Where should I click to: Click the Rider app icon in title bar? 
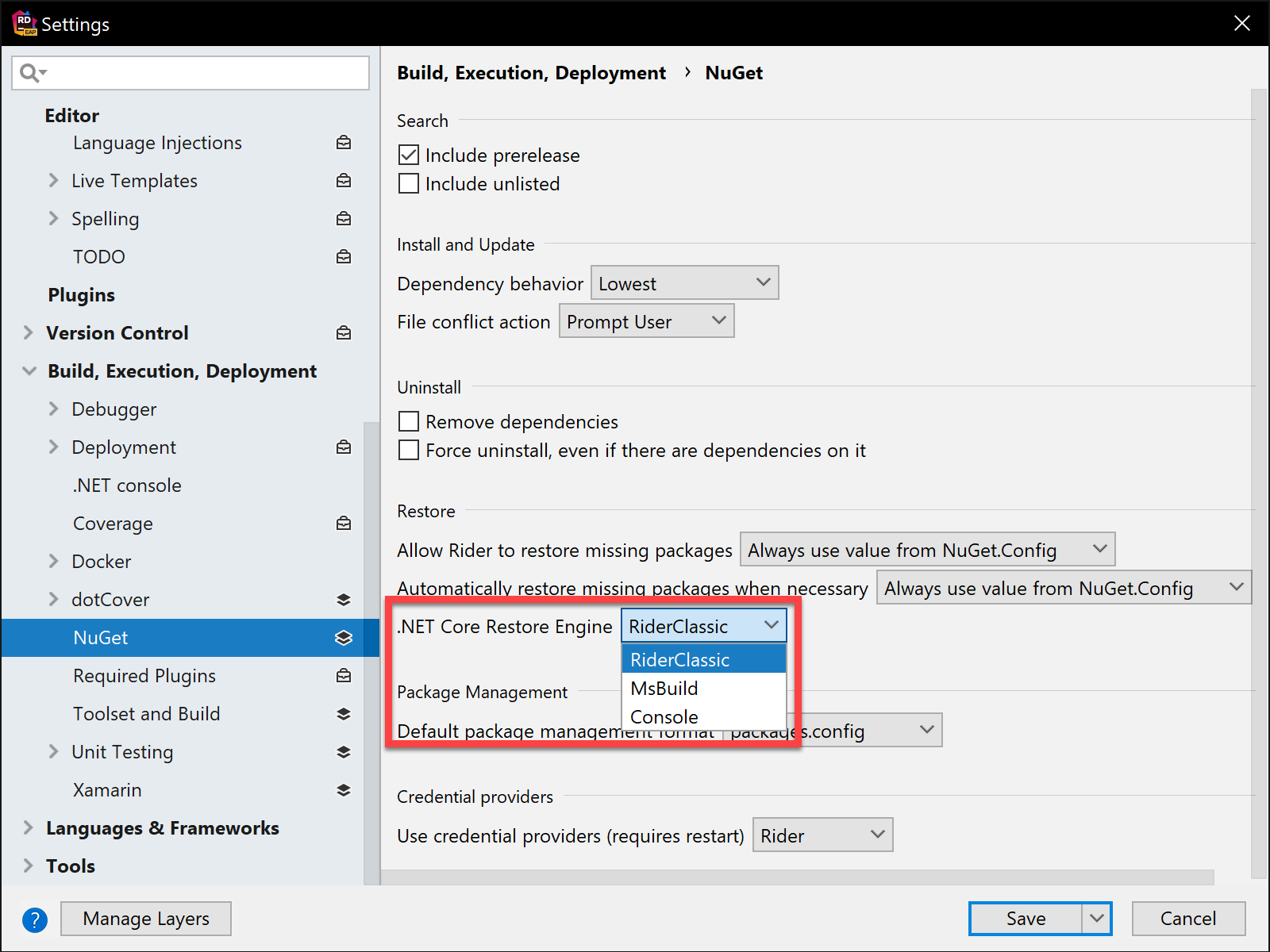tap(25, 23)
